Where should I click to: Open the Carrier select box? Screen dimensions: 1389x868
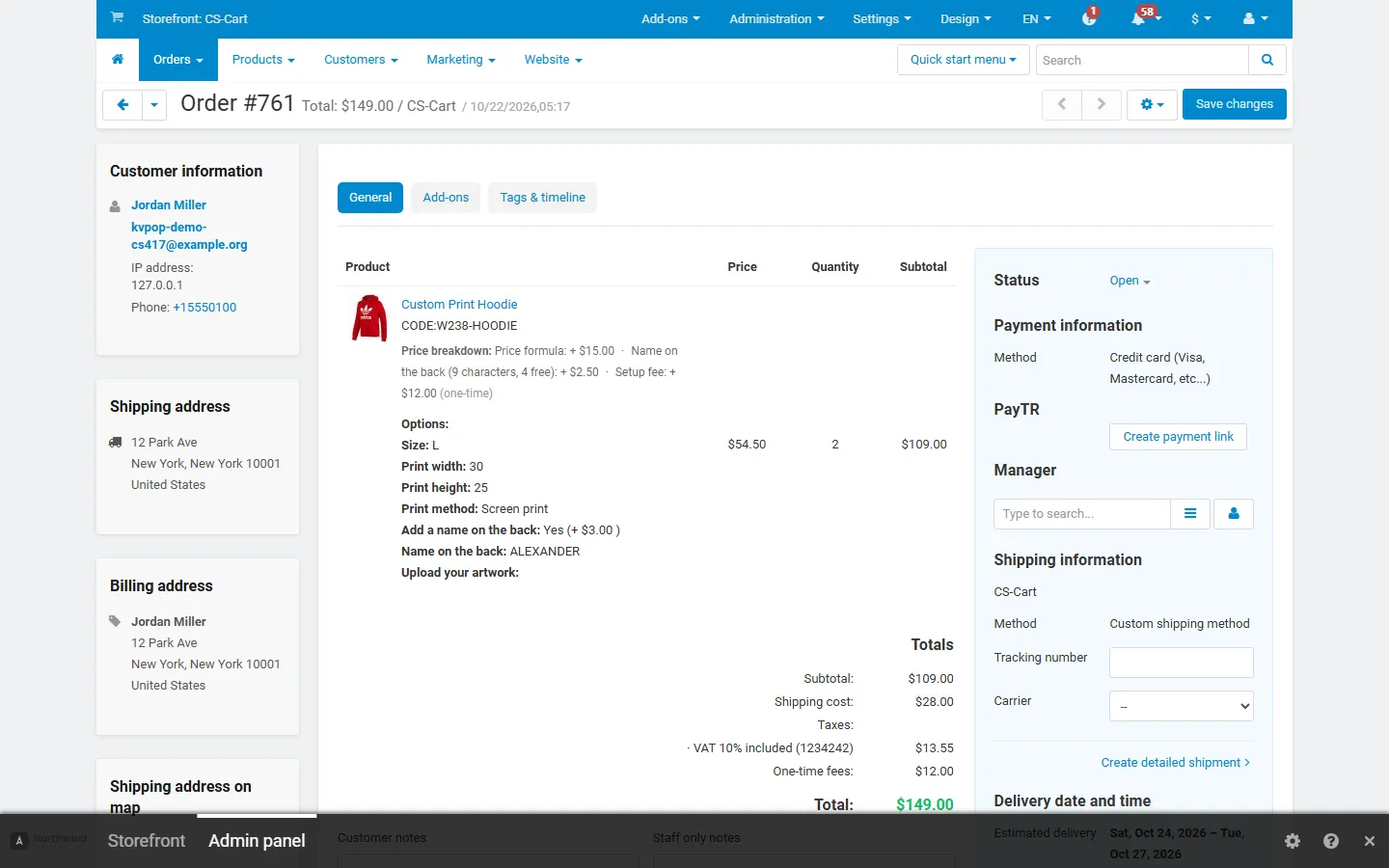1182,706
